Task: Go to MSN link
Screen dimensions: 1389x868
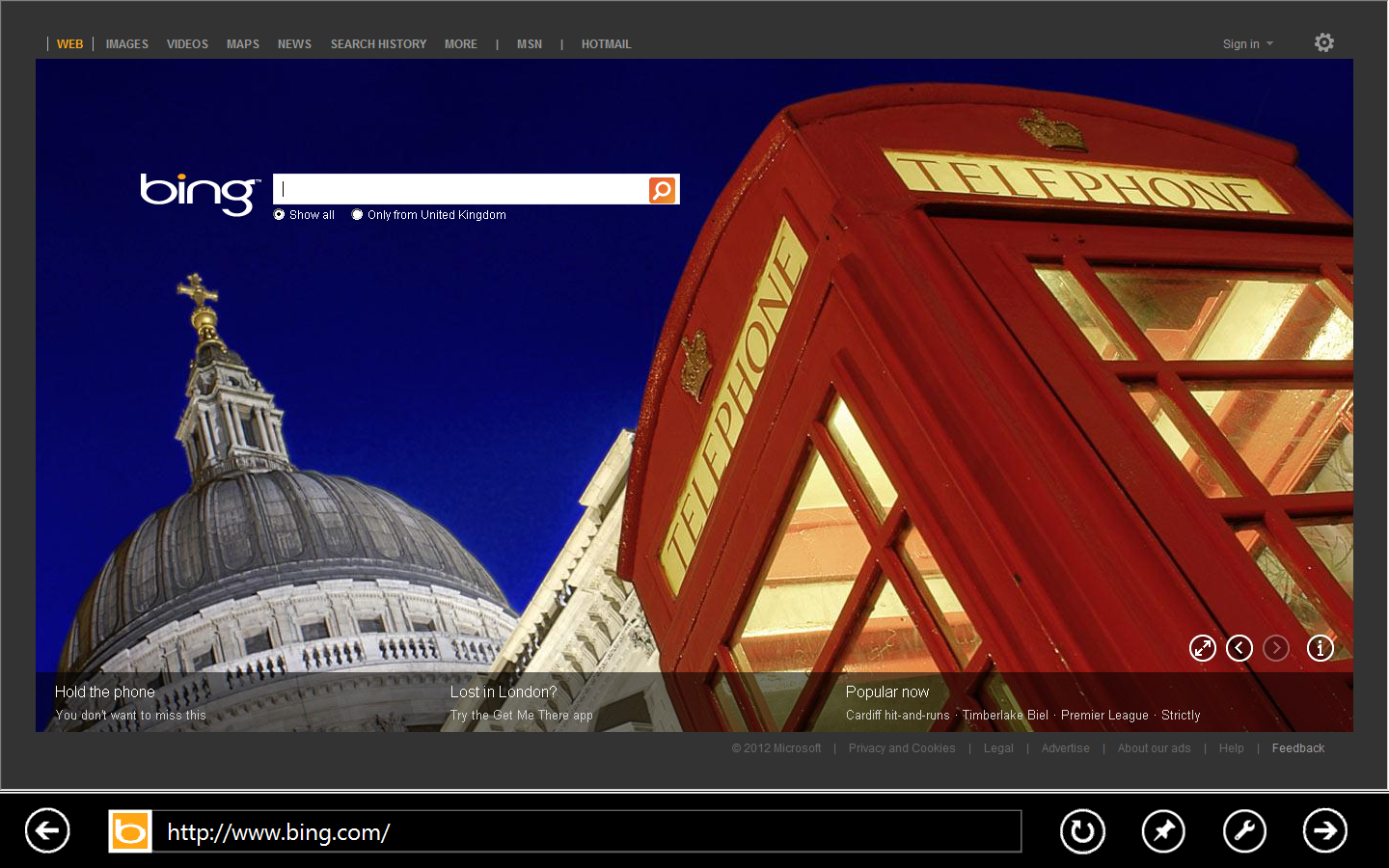Action: [530, 44]
